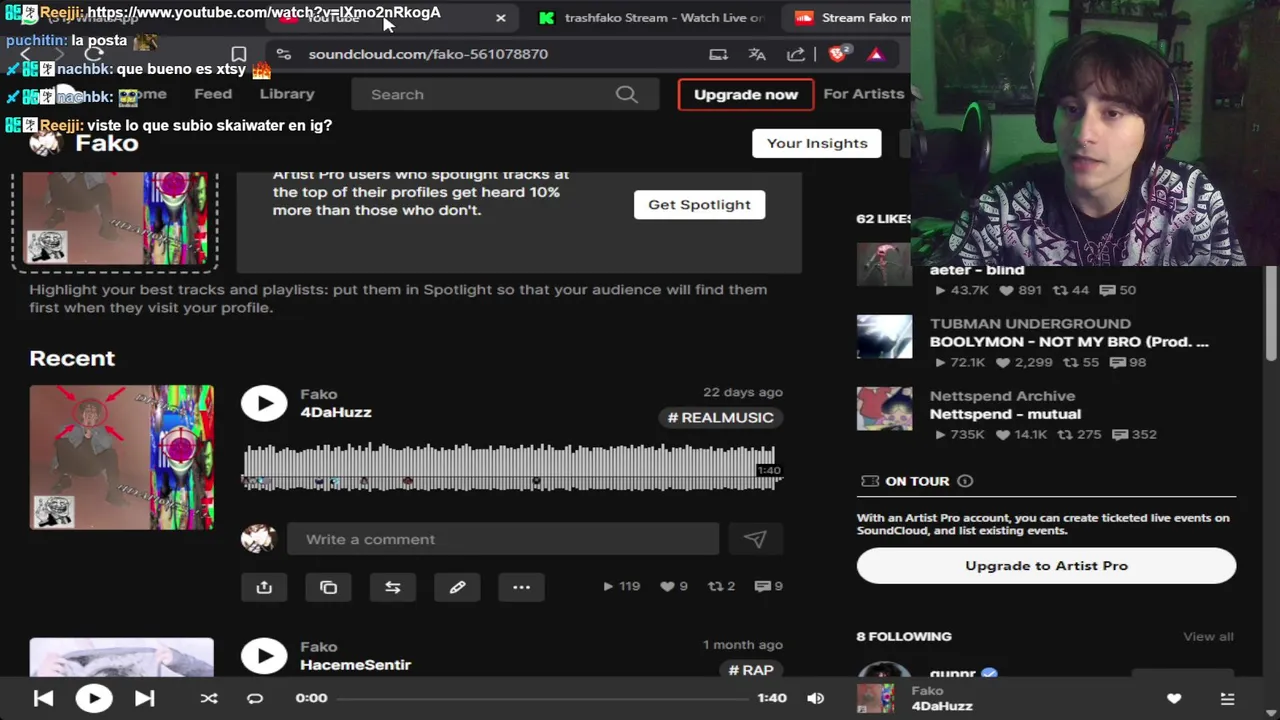Click the Write a comment field
Image resolution: width=1280 pixels, height=720 pixels.
point(503,539)
